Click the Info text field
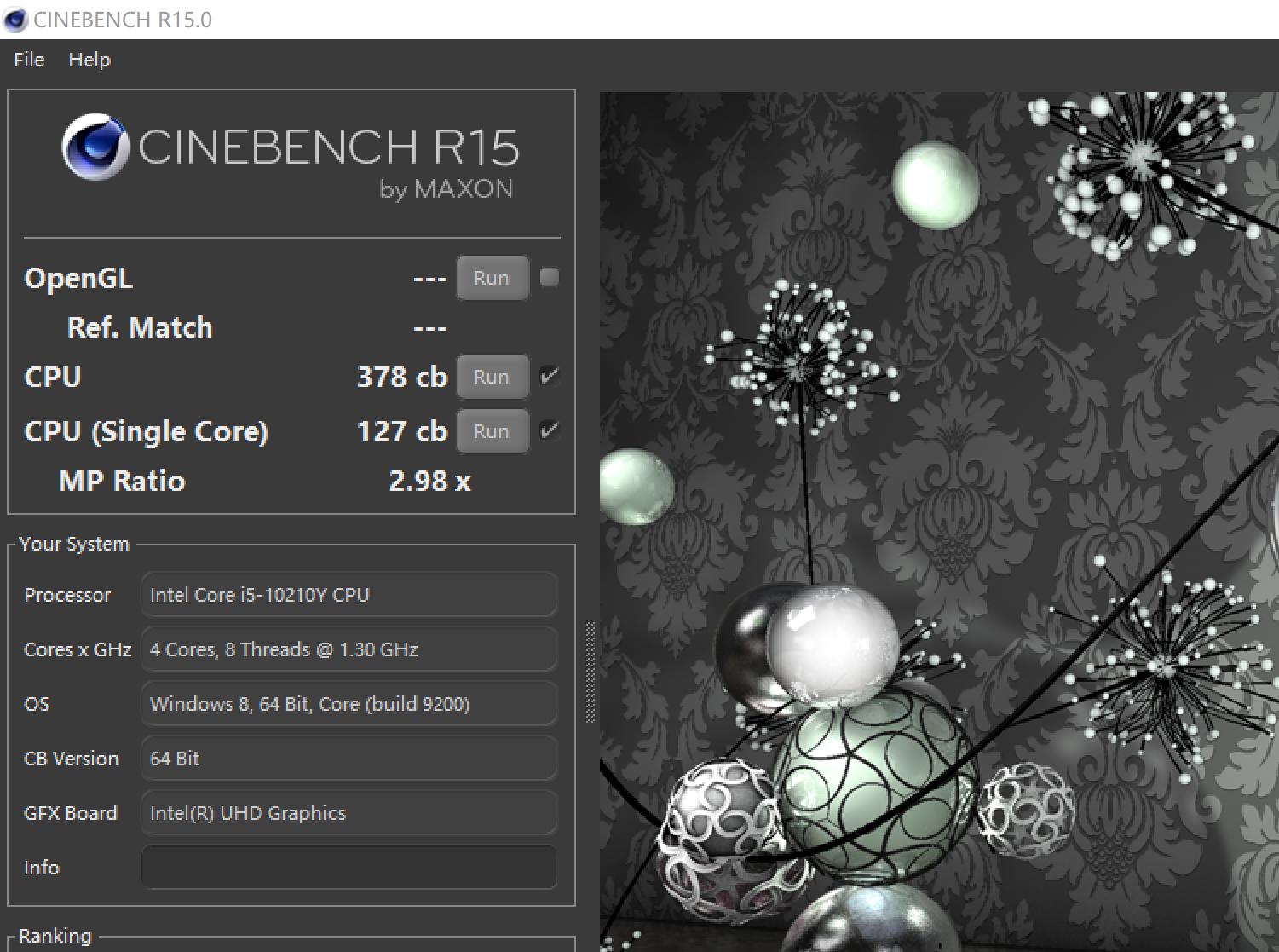 click(349, 868)
